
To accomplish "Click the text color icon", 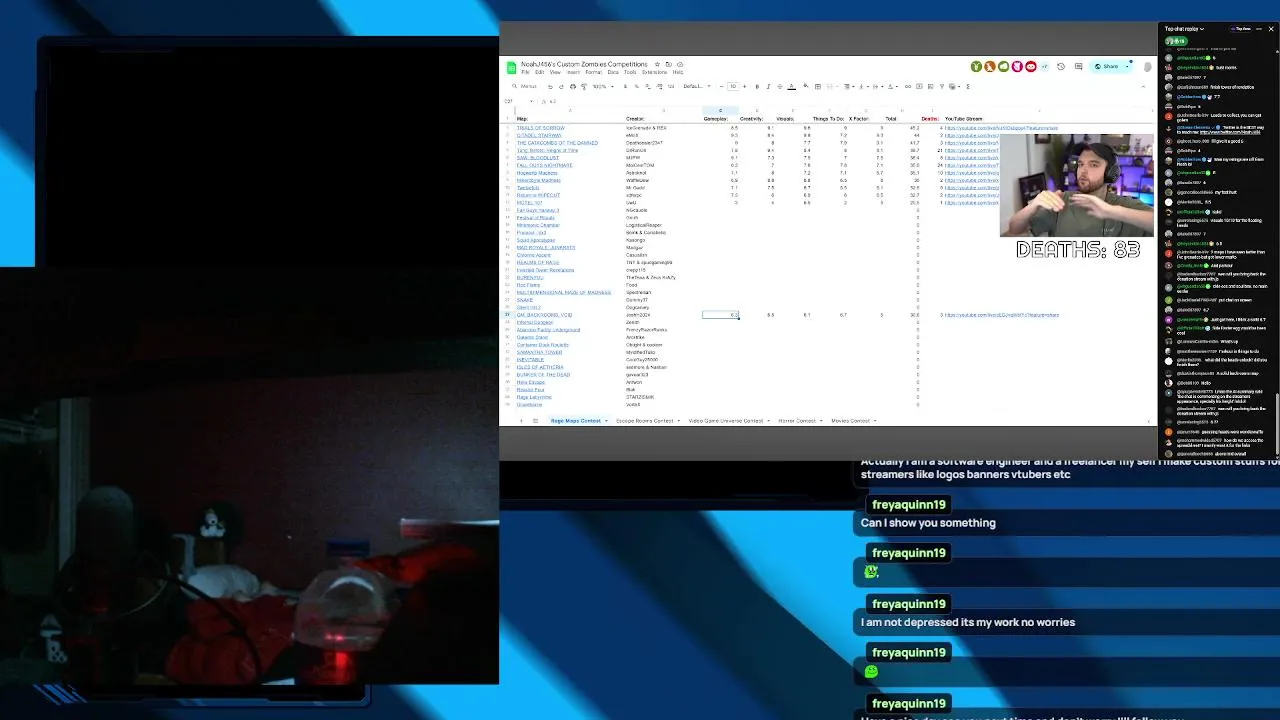I will pyautogui.click(x=791, y=86).
